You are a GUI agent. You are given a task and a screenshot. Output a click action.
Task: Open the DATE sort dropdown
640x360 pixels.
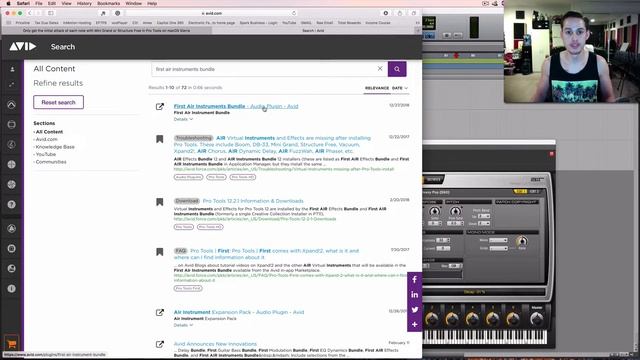click(x=400, y=88)
